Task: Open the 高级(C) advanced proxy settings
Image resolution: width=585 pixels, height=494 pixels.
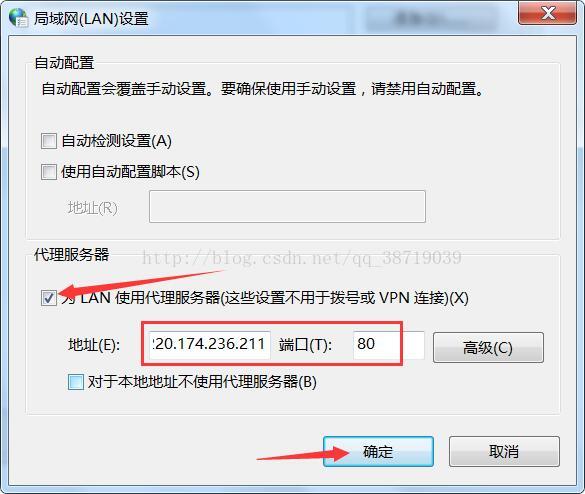Action: tap(488, 347)
